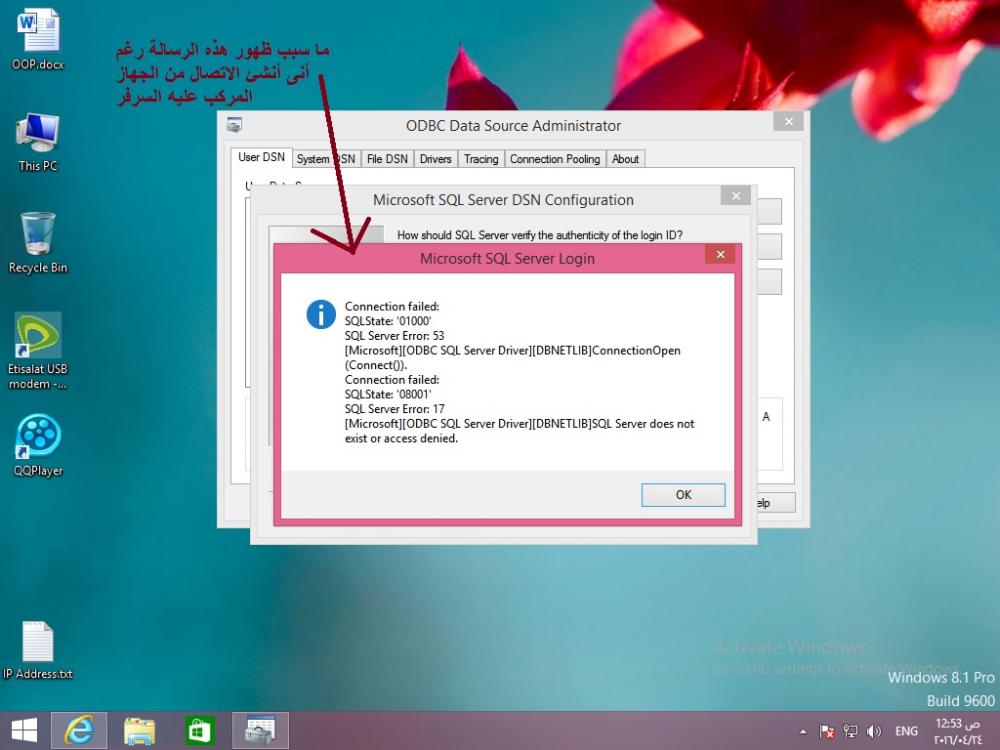Switch to the Connection Pooling tab

[555, 159]
